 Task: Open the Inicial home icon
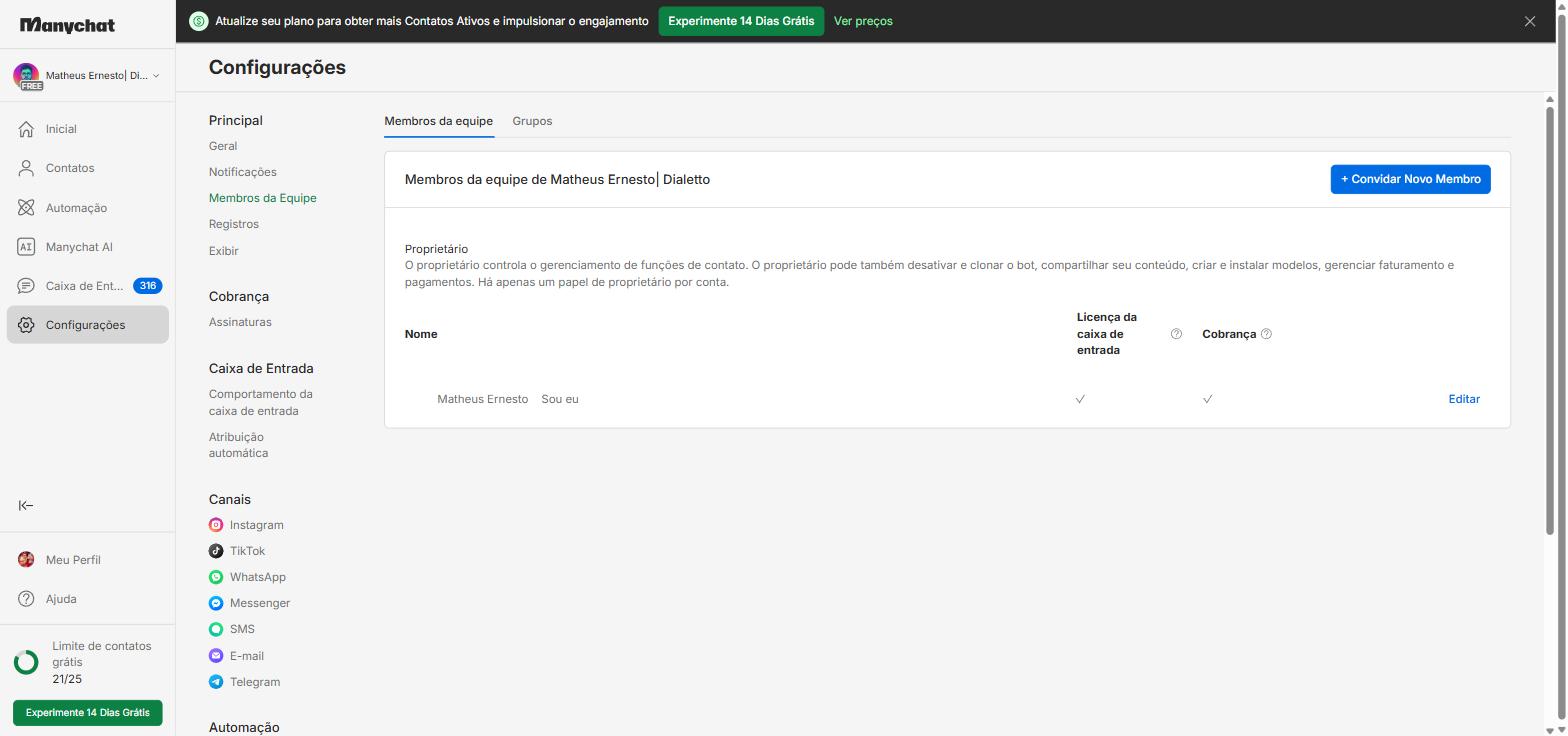pyautogui.click(x=26, y=129)
